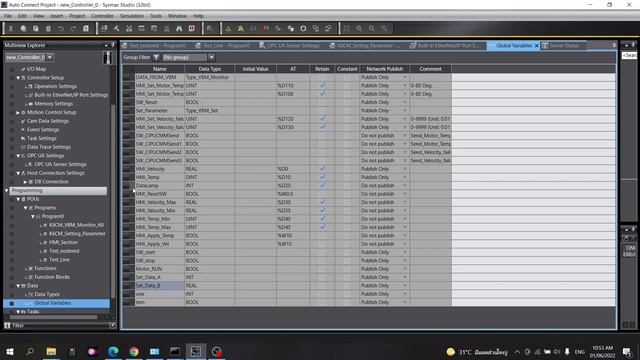640x360 pixels.
Task: Click the funnel icon beside Group Filter
Action: coord(156,57)
